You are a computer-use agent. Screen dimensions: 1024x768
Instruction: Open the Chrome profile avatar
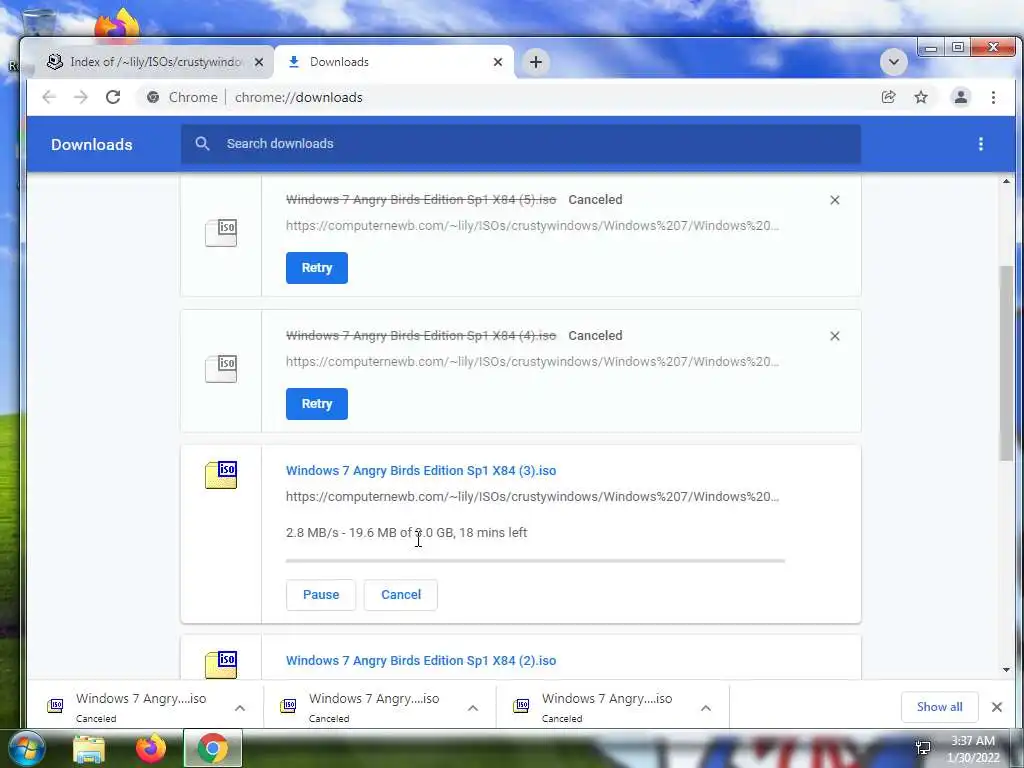tap(961, 97)
